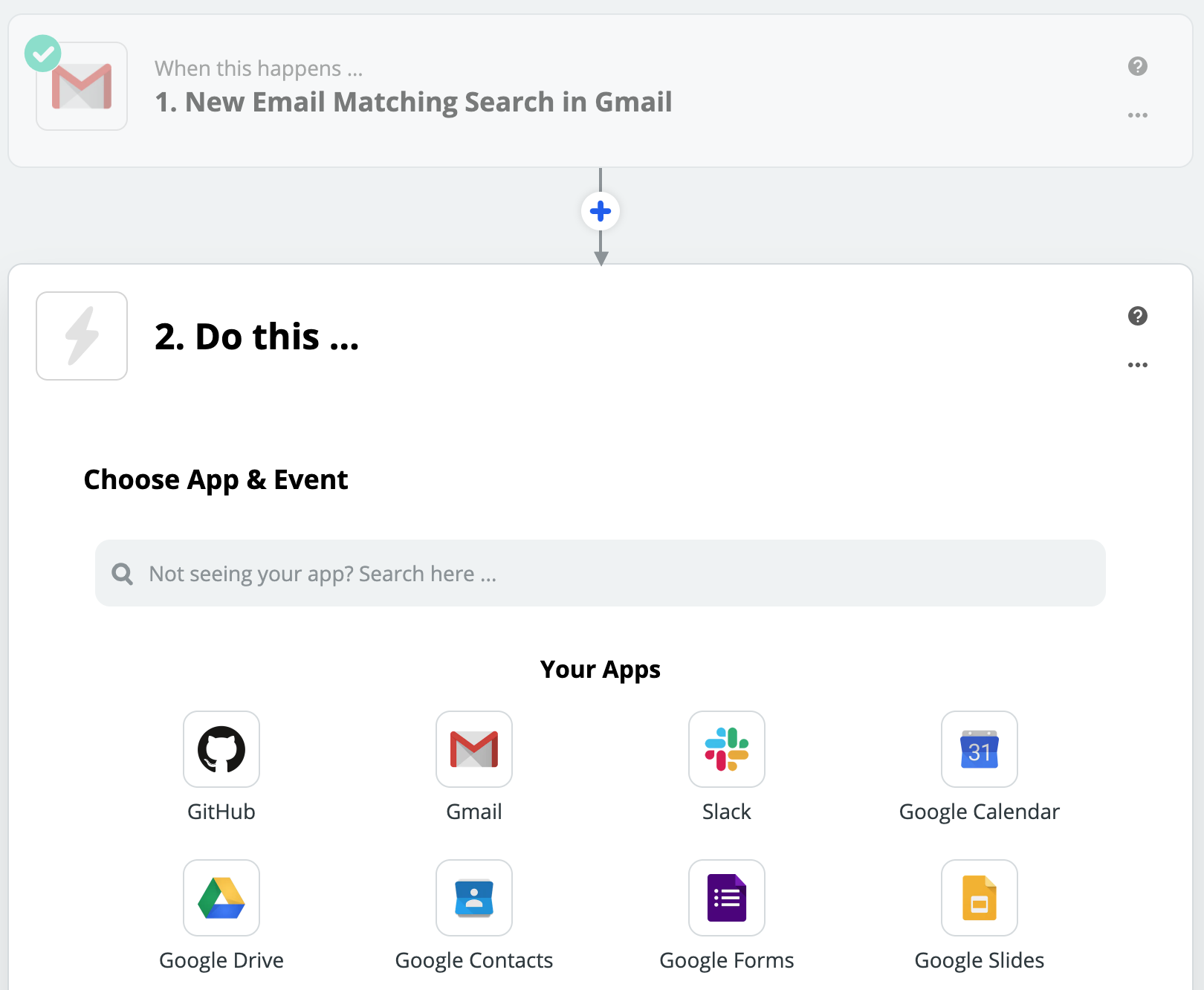Click the Google Contacts label text
The height and width of the screenshot is (990, 1204).
point(474,960)
